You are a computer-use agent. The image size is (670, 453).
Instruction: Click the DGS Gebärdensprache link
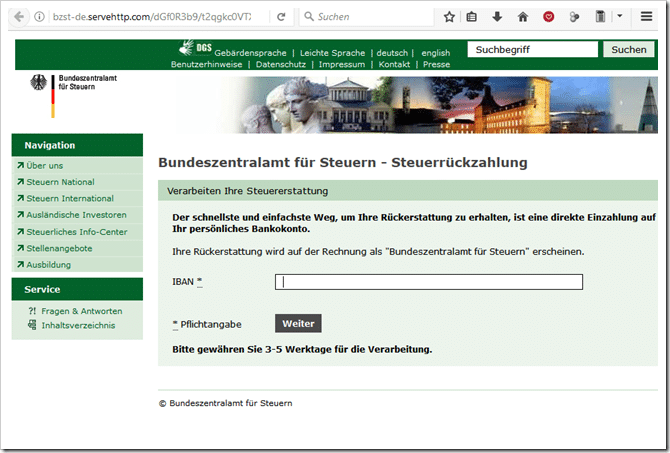point(233,49)
